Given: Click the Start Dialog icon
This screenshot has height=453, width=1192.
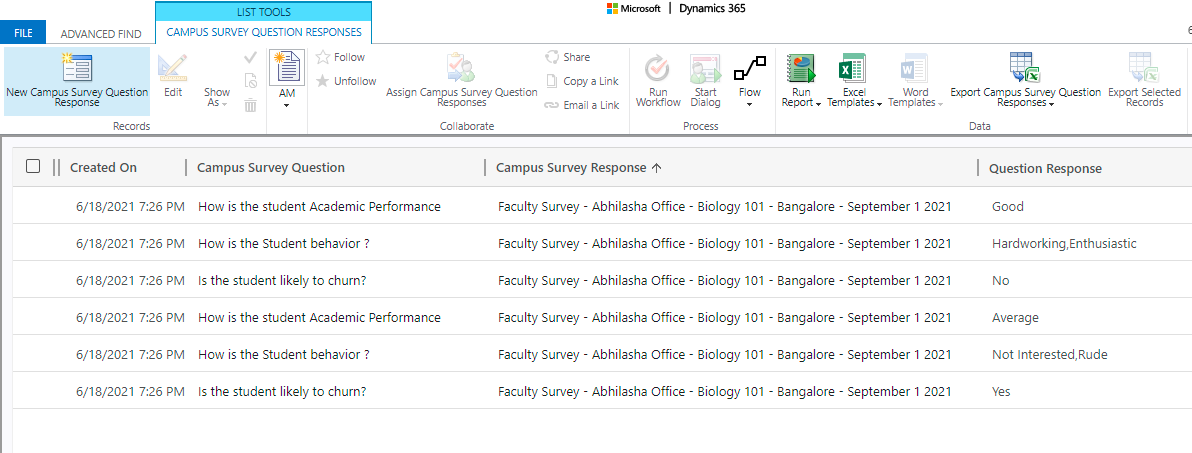Looking at the screenshot, I should click(x=705, y=68).
